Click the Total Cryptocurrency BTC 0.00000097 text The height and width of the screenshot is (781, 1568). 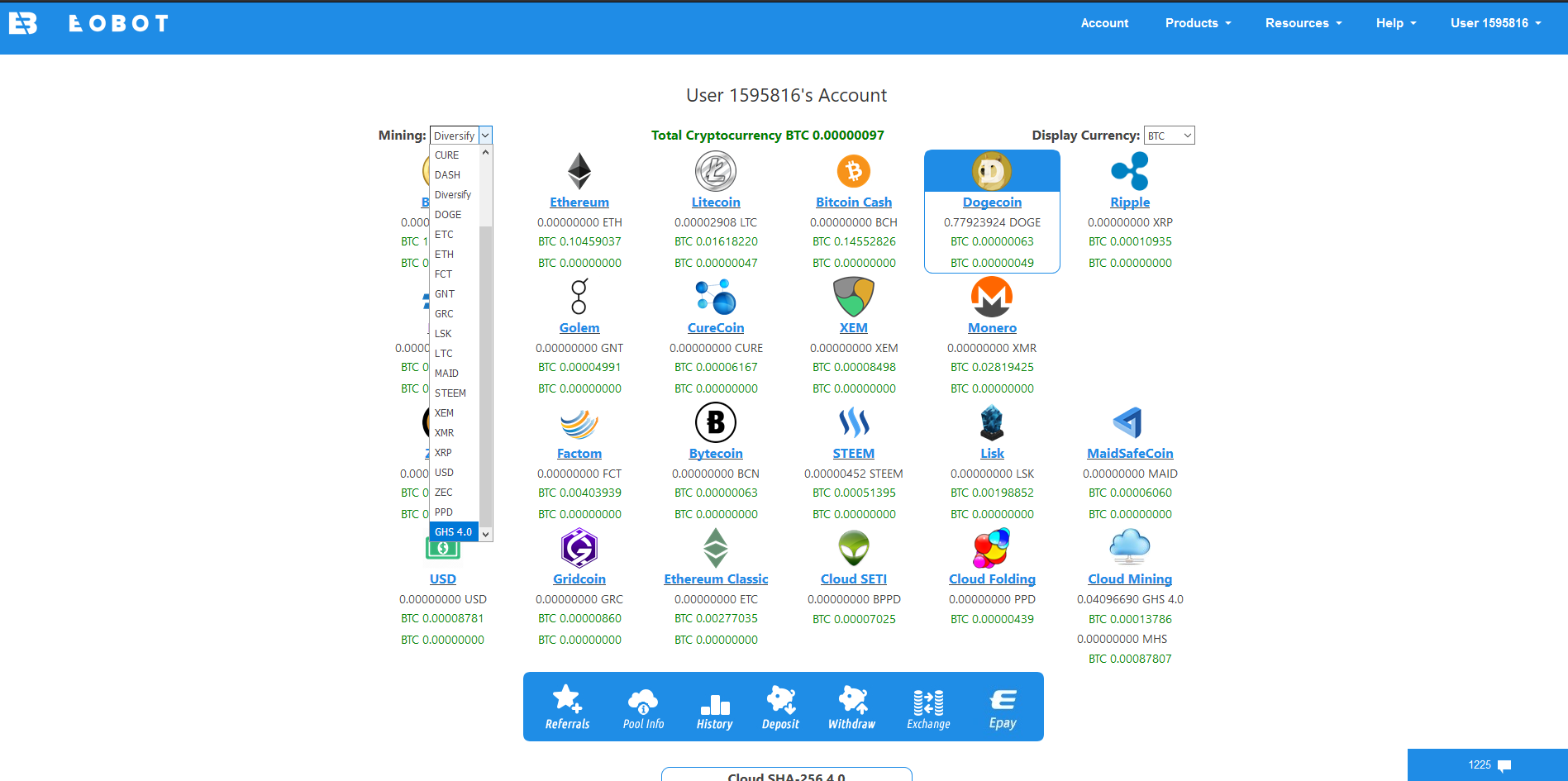pyautogui.click(x=768, y=136)
